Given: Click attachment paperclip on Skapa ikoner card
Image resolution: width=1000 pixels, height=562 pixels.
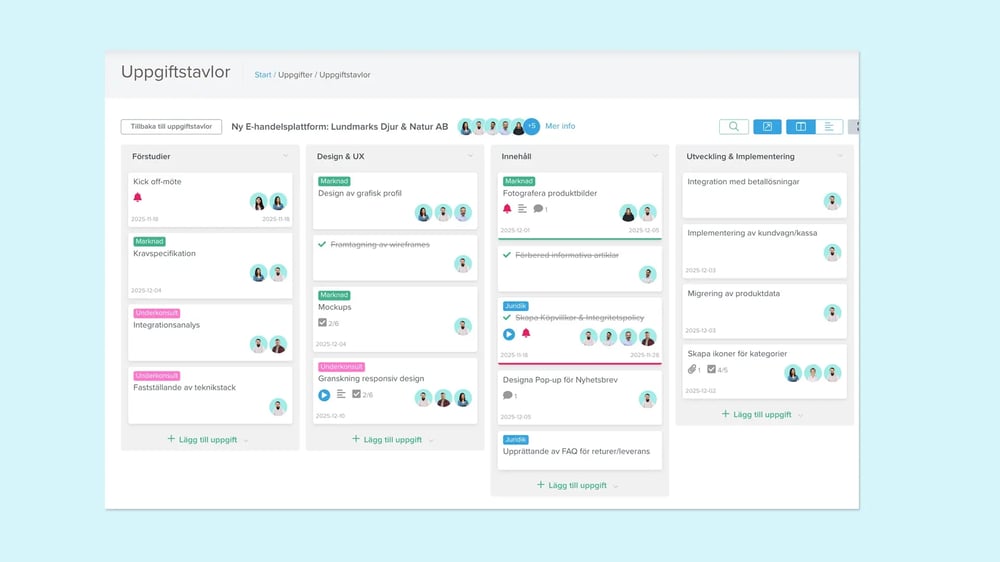Looking at the screenshot, I should 692,370.
